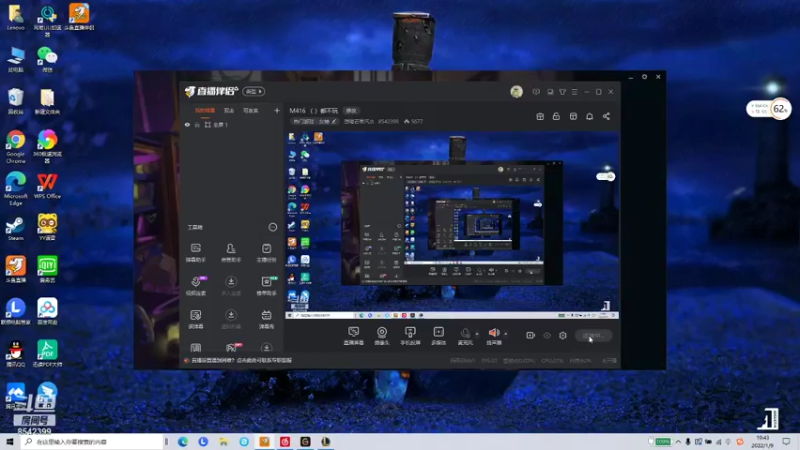Viewport: 800px width, 450px height.
Task: Select the third scene tab
Action: coord(251,111)
